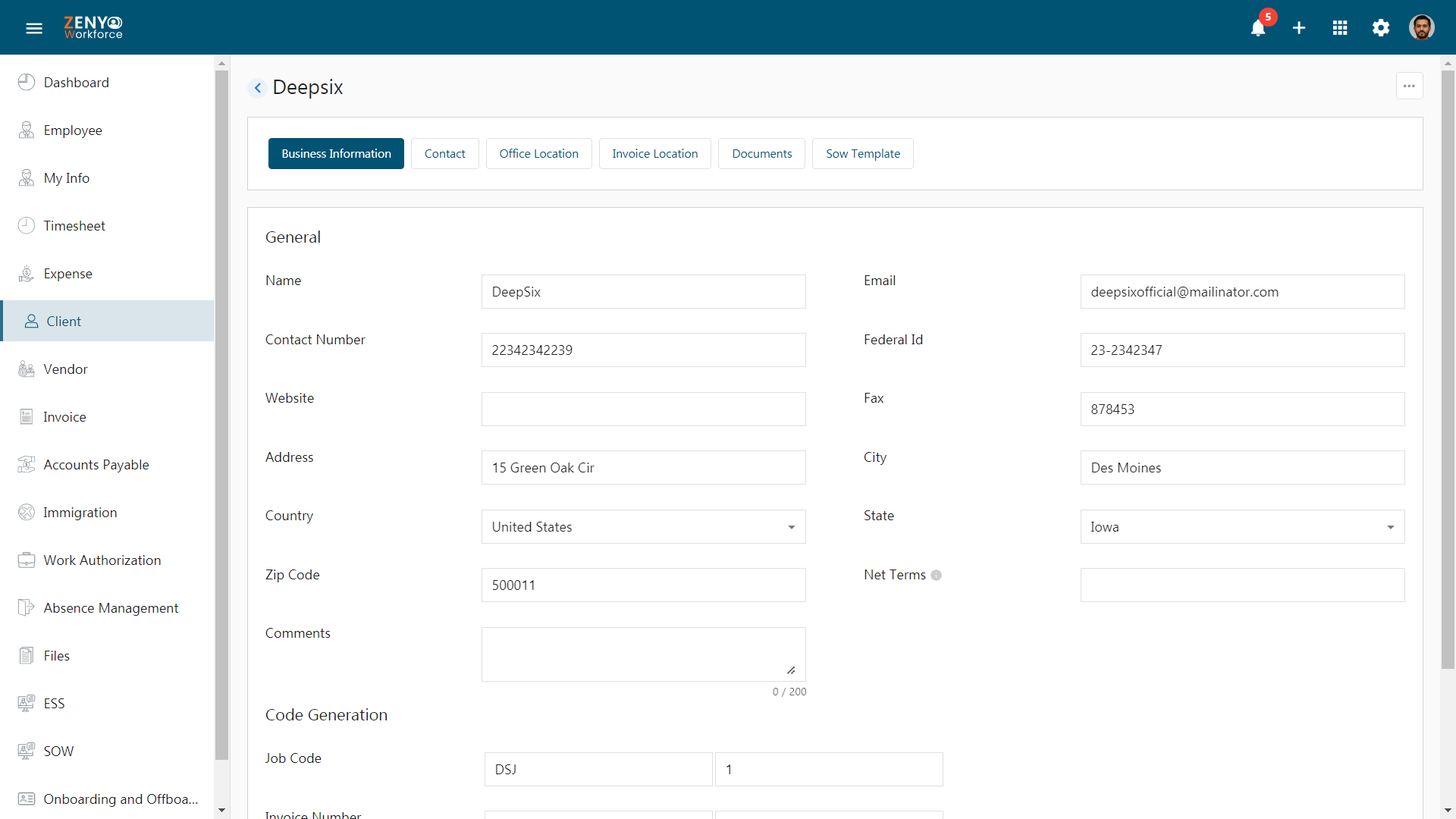Screen dimensions: 1456x819
Task: Open the Employee section icon
Action: [27, 130]
